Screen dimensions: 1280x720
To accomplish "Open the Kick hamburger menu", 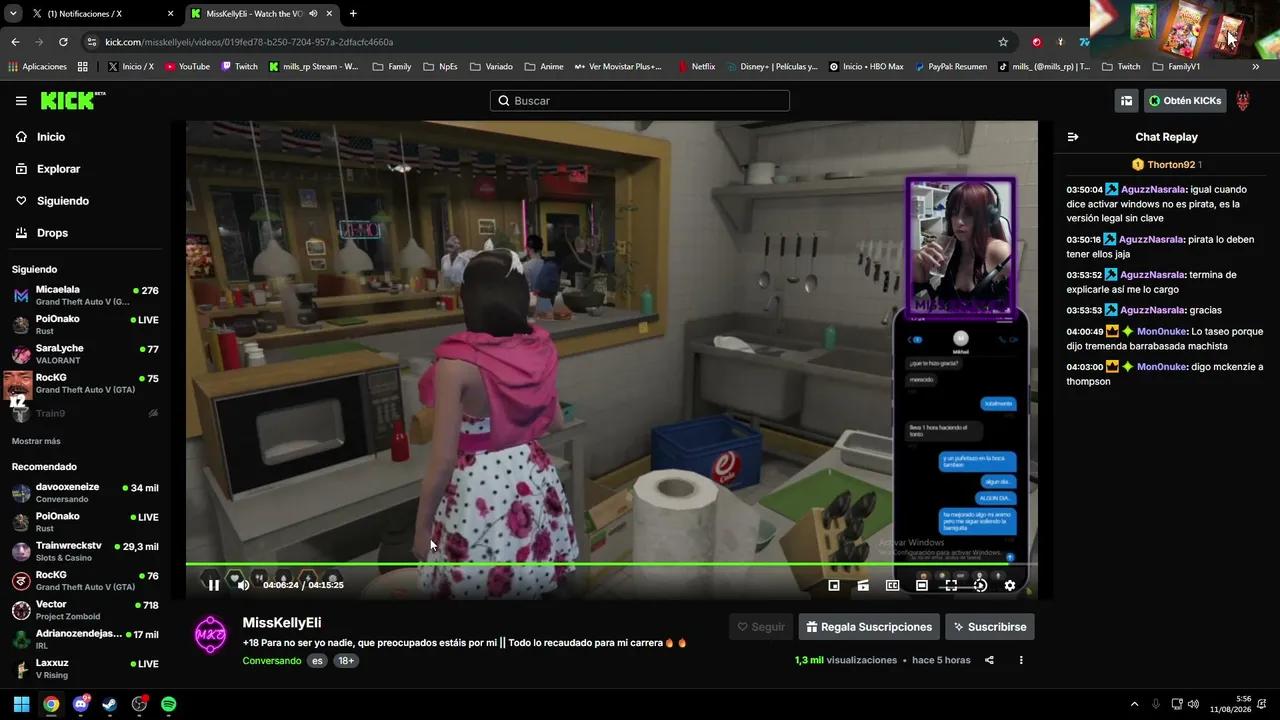I will 21,101.
